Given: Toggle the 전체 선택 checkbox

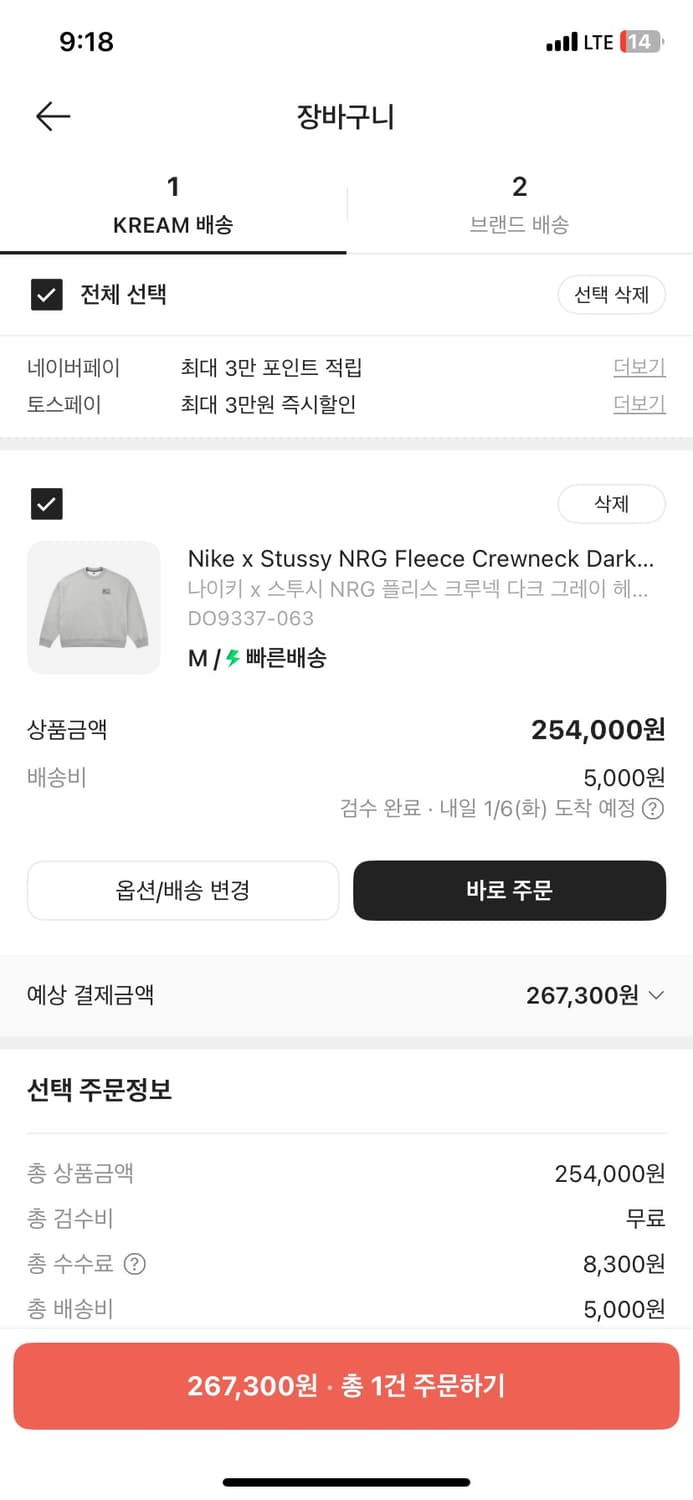Looking at the screenshot, I should (x=47, y=295).
